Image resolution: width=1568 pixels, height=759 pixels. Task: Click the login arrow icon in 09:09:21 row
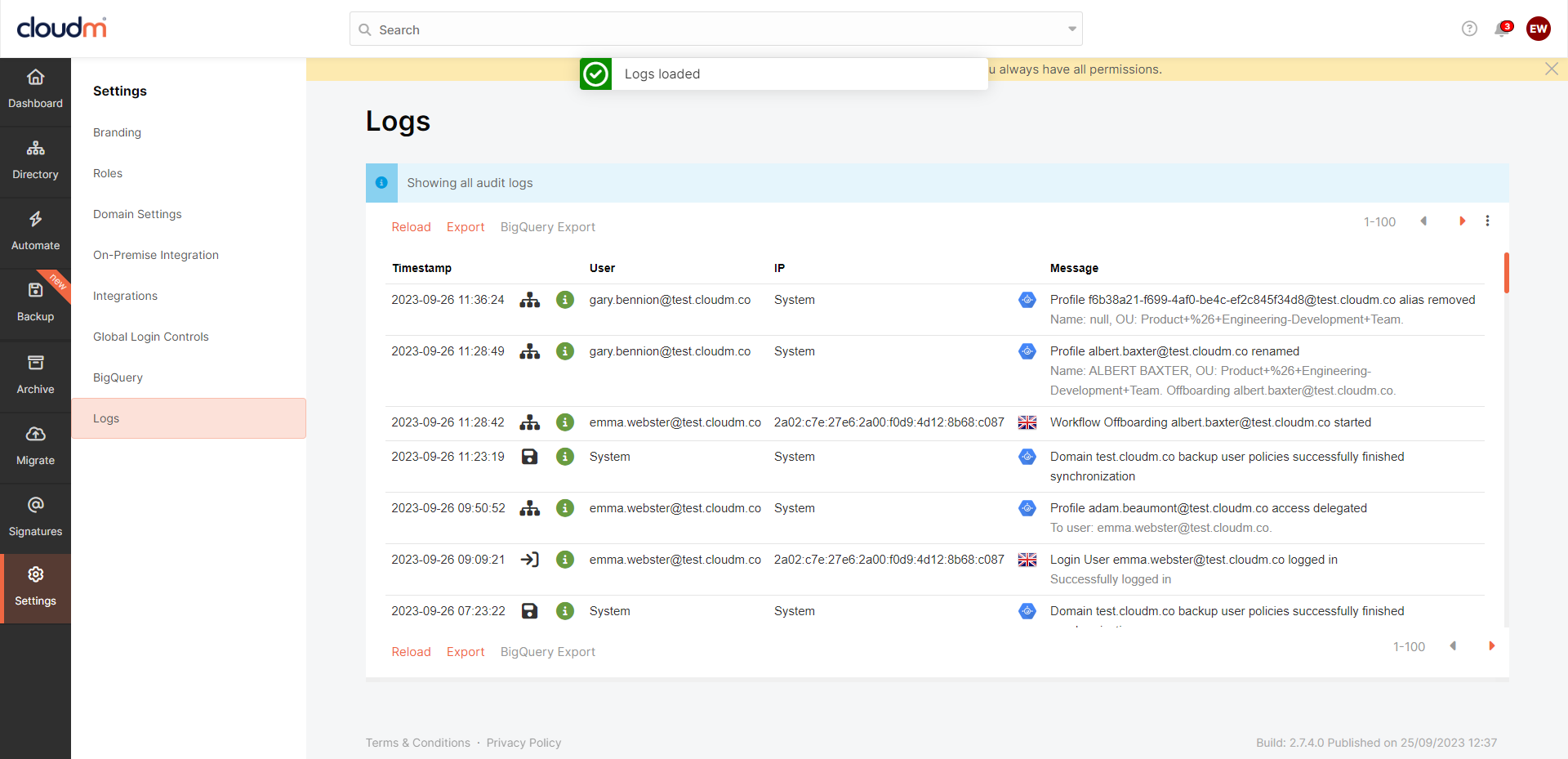[530, 560]
